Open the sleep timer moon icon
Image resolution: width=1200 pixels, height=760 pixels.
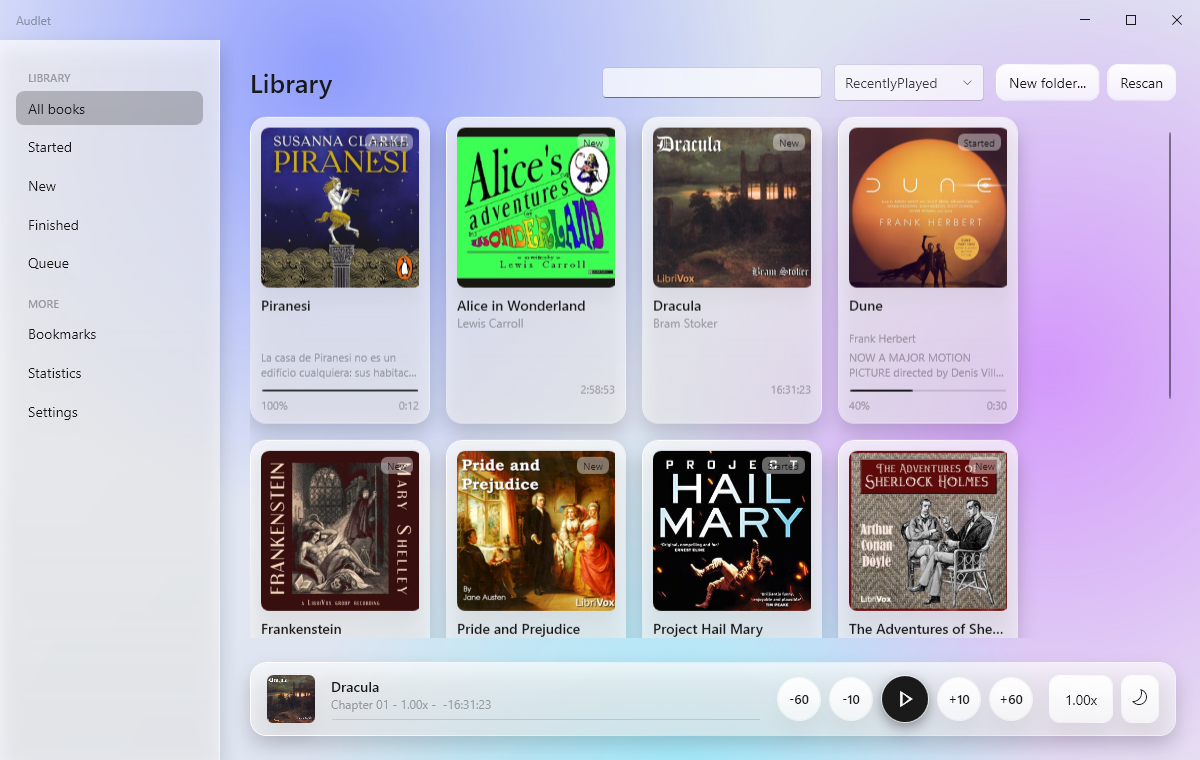pyautogui.click(x=1140, y=699)
